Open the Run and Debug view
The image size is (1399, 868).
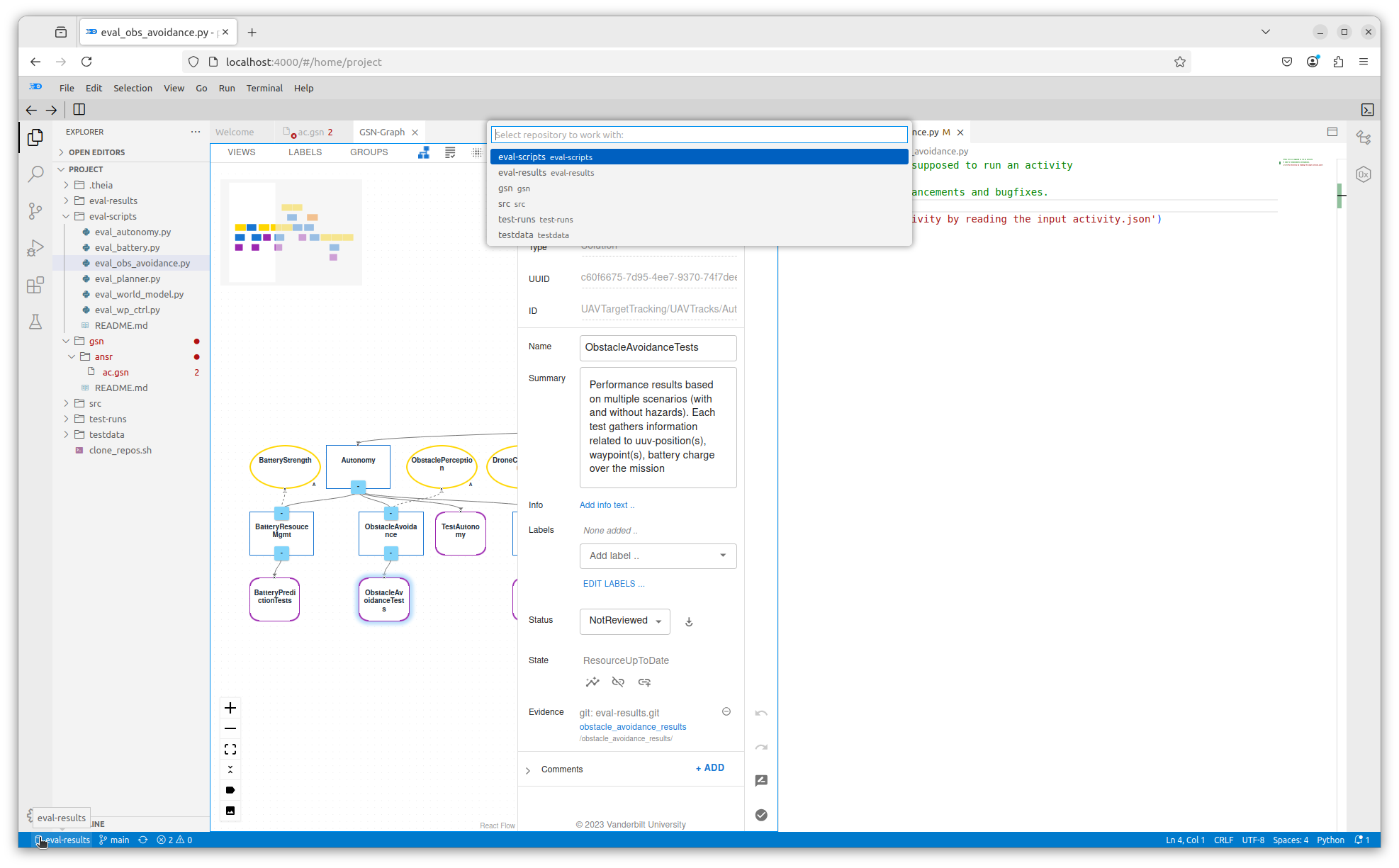coord(35,248)
